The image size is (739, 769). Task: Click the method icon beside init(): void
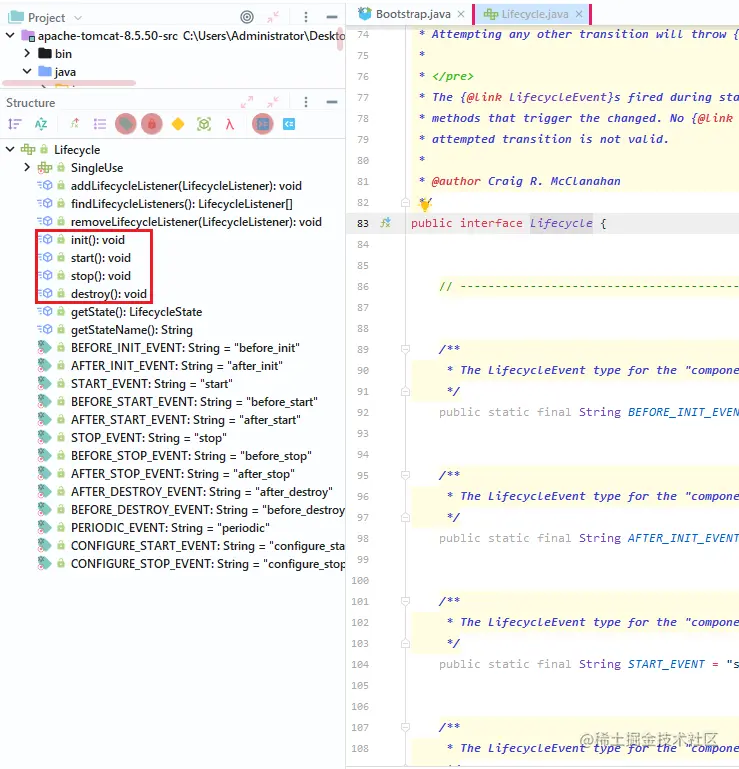pyautogui.click(x=45, y=239)
